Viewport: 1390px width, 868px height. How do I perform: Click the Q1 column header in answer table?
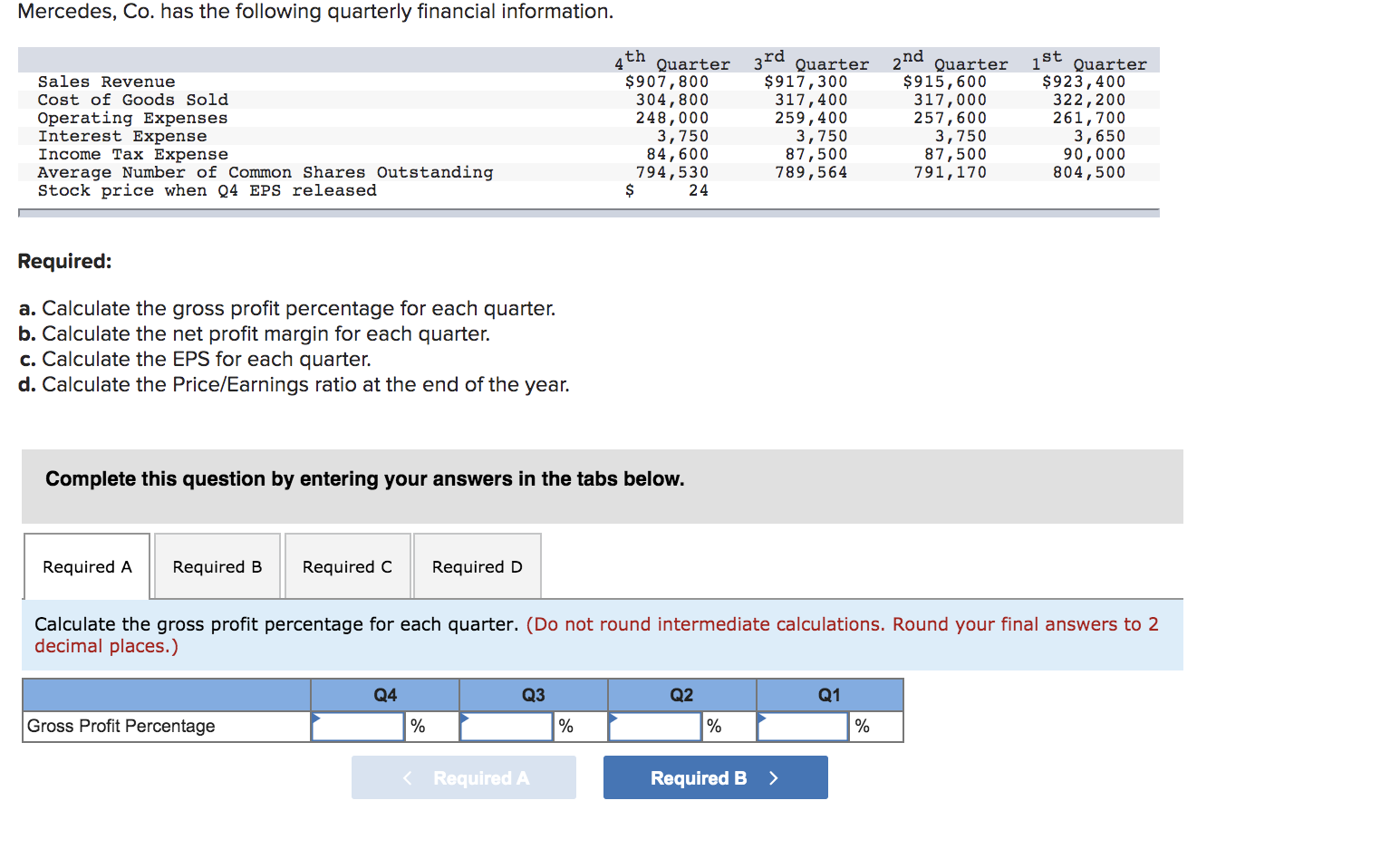tap(829, 694)
